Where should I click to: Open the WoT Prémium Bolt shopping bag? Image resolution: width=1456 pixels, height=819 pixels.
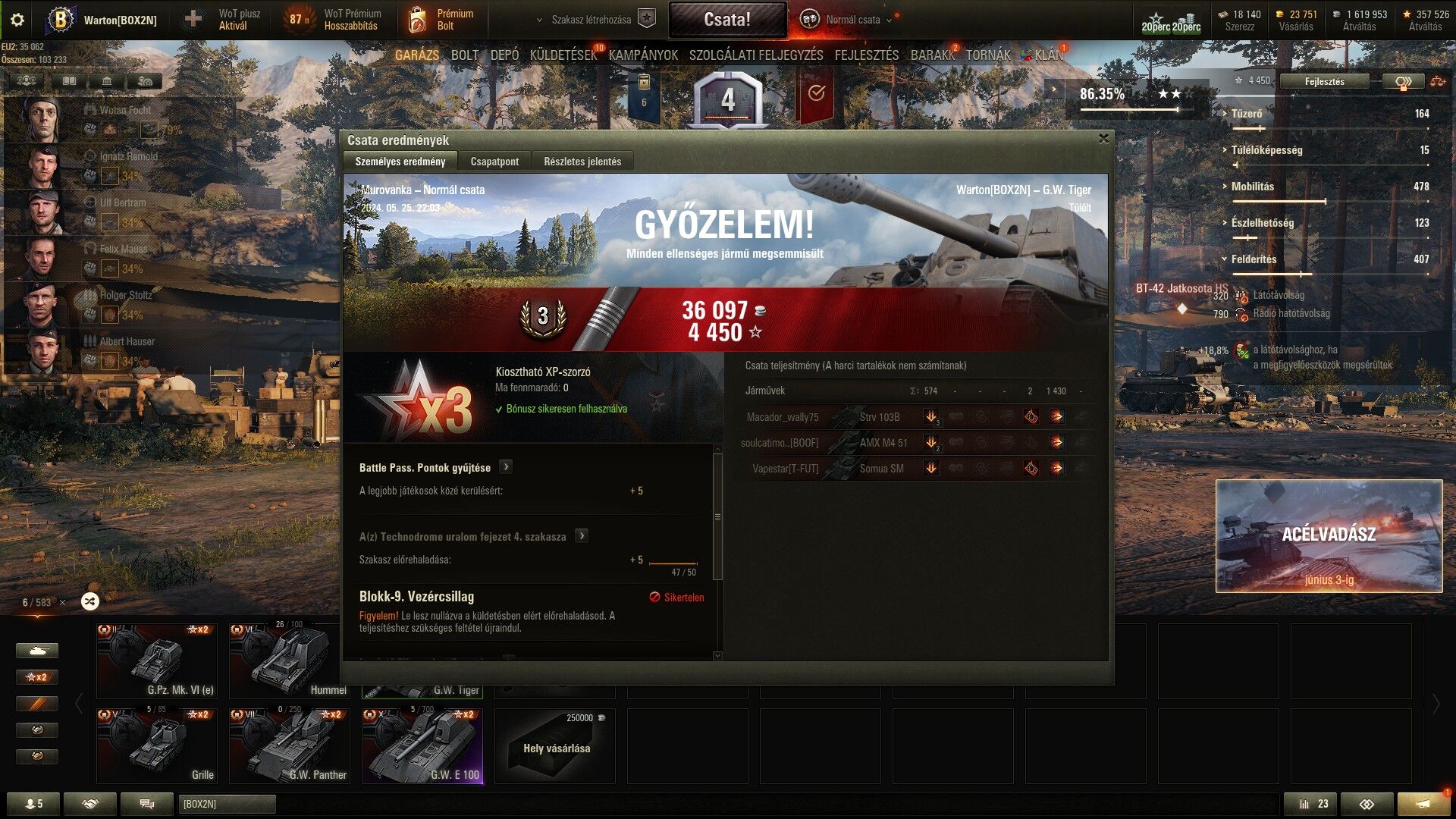(417, 20)
